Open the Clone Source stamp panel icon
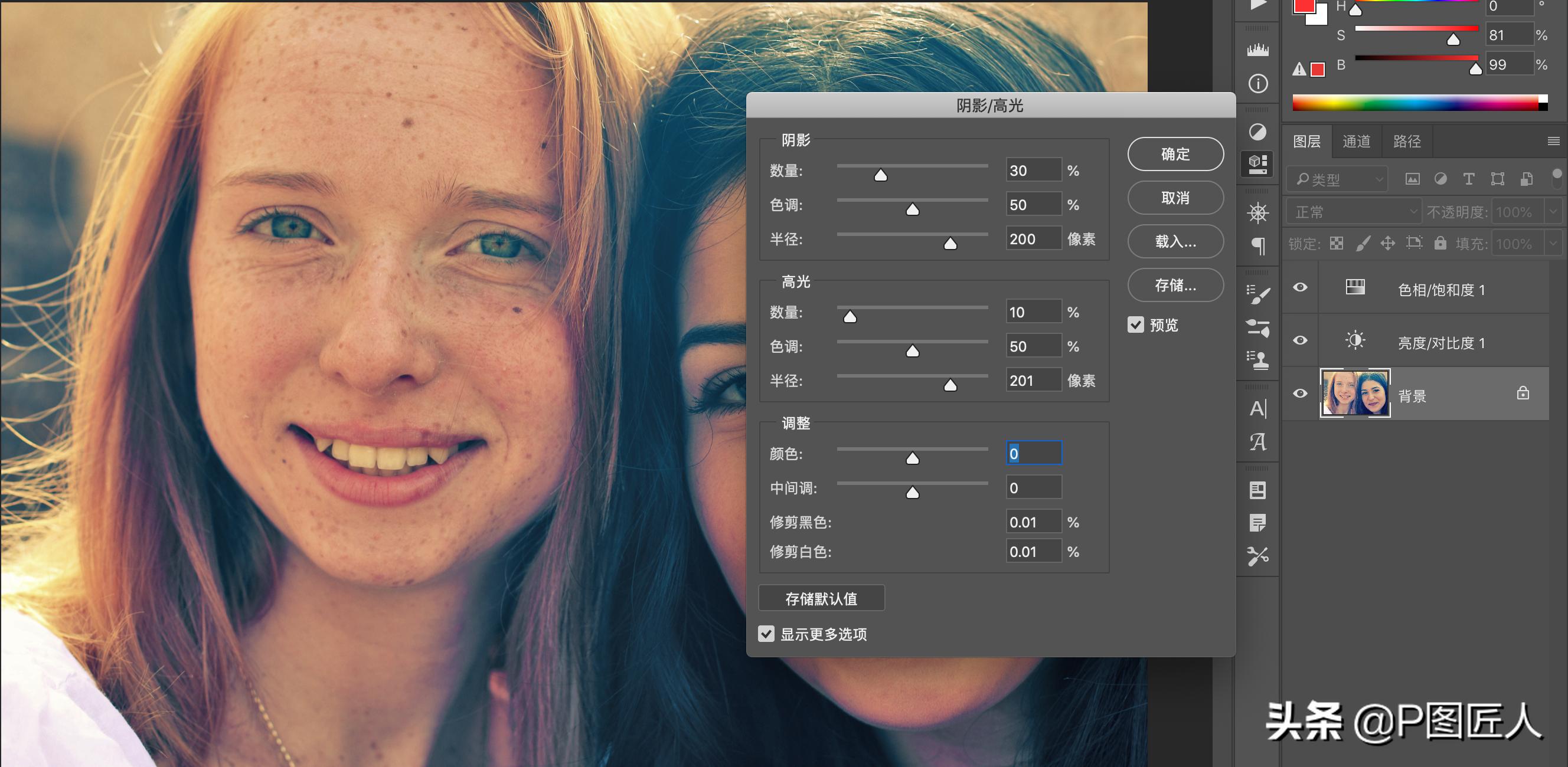Viewport: 1568px width, 767px height. pos(1257,360)
